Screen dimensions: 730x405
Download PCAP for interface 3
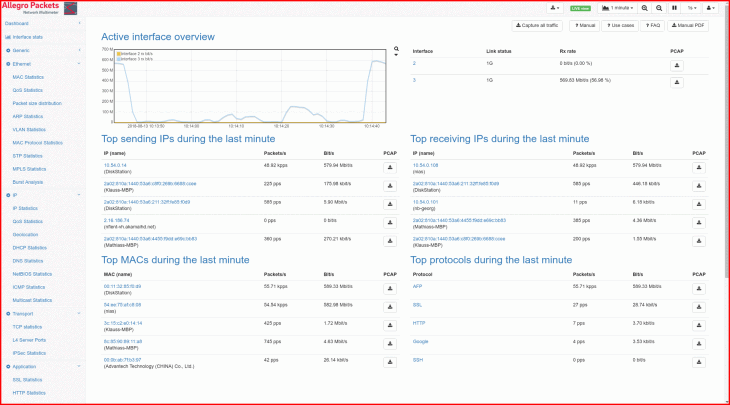pos(677,82)
